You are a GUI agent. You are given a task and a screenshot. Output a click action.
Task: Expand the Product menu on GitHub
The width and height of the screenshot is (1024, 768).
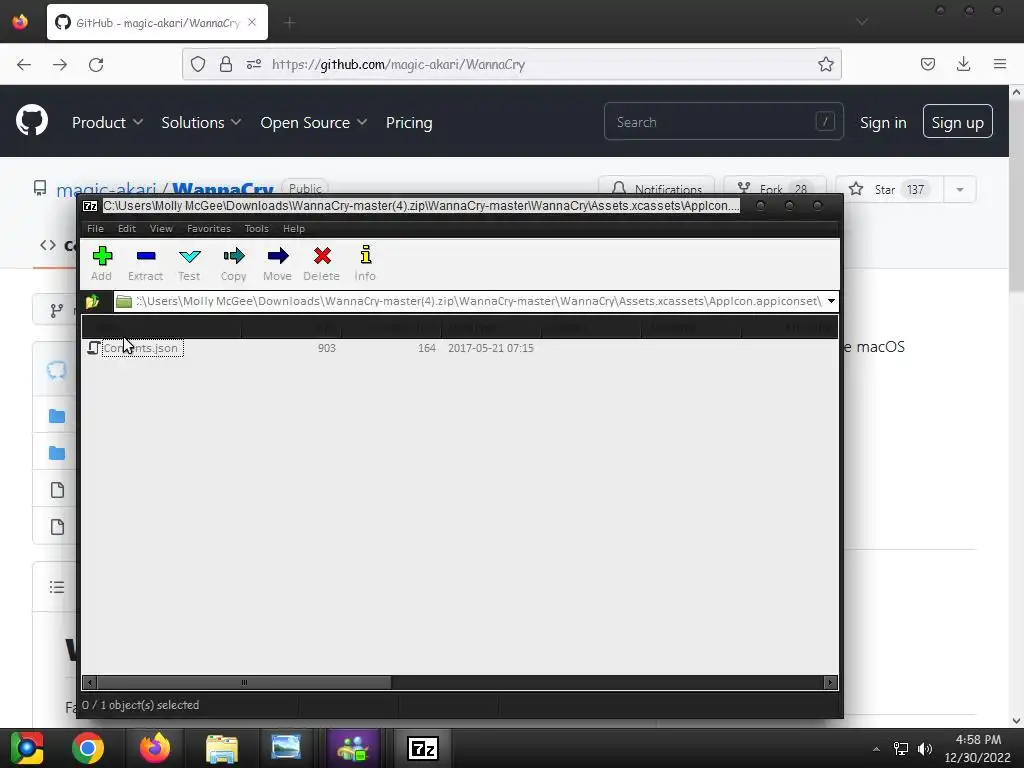coord(107,122)
